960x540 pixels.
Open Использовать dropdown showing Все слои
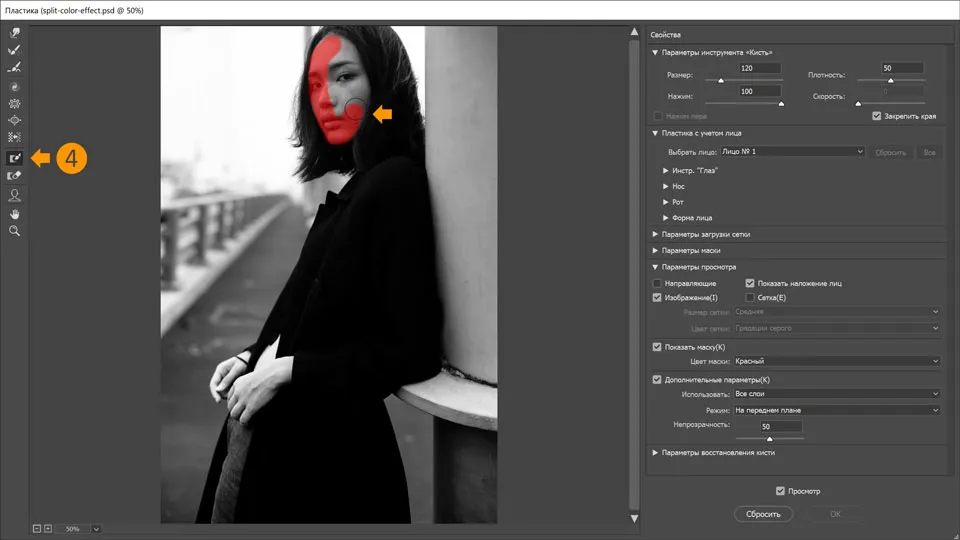(x=836, y=394)
